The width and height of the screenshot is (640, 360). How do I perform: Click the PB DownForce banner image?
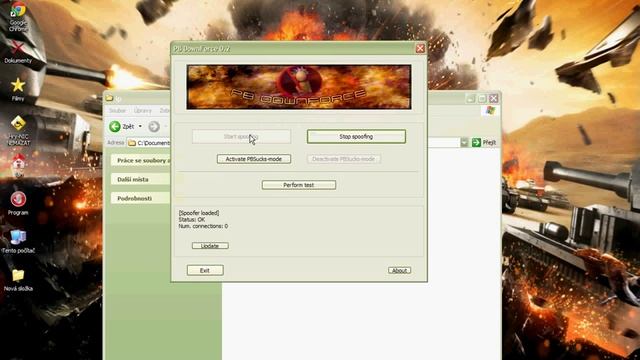[x=299, y=87]
